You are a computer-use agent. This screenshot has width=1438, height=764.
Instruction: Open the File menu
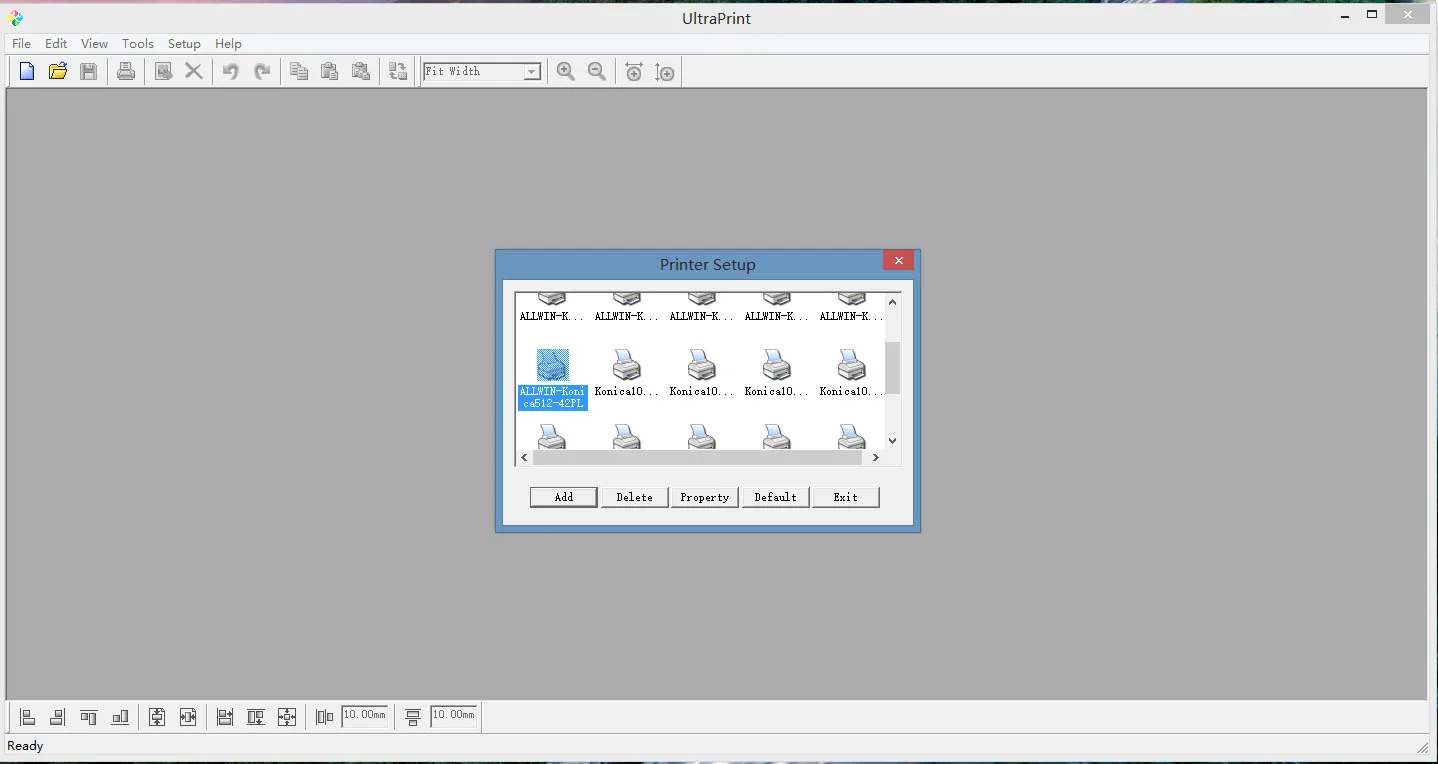[x=21, y=44]
